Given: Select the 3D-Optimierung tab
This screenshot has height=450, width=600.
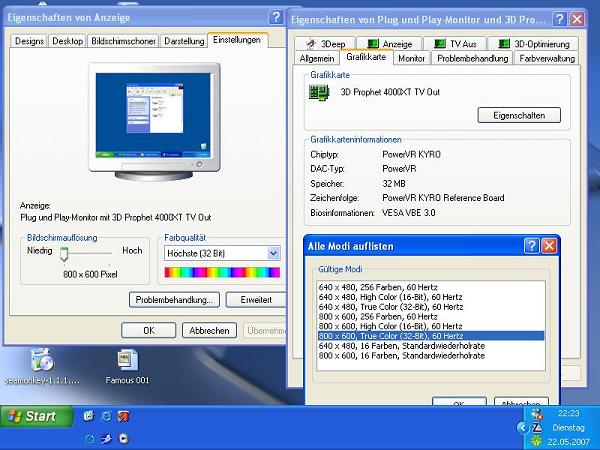Looking at the screenshot, I should click(535, 44).
